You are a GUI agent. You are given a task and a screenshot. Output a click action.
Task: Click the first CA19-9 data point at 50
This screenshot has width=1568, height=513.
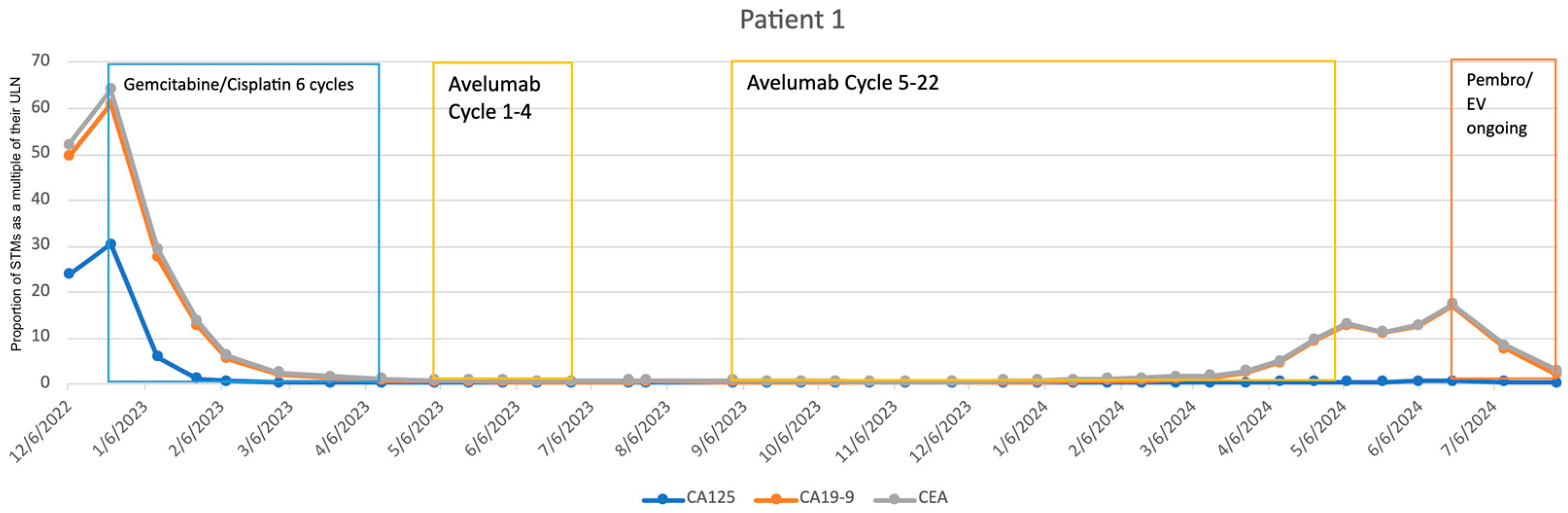click(x=69, y=156)
